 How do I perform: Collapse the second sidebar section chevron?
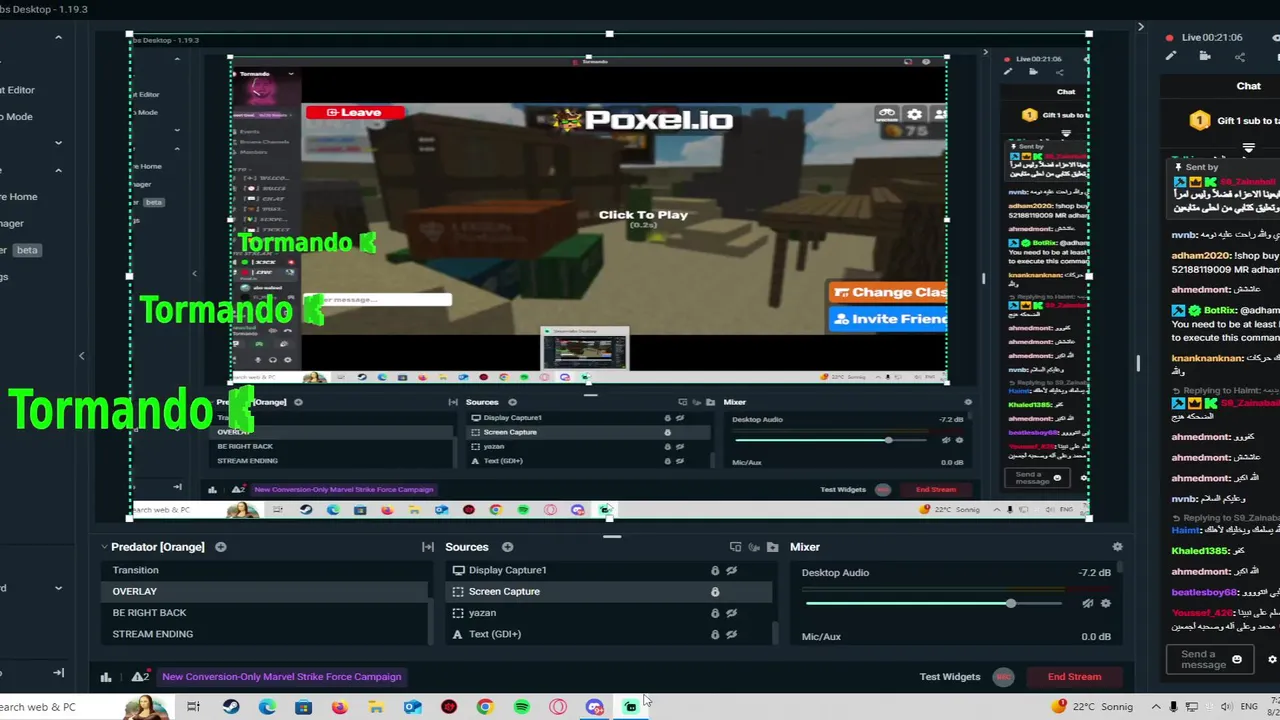[x=58, y=170]
